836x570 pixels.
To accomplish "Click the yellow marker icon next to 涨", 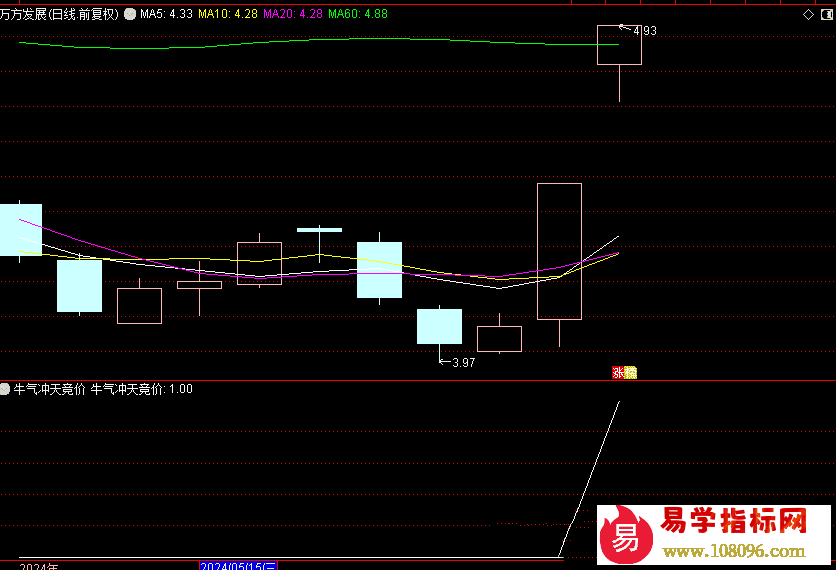I will (630, 373).
